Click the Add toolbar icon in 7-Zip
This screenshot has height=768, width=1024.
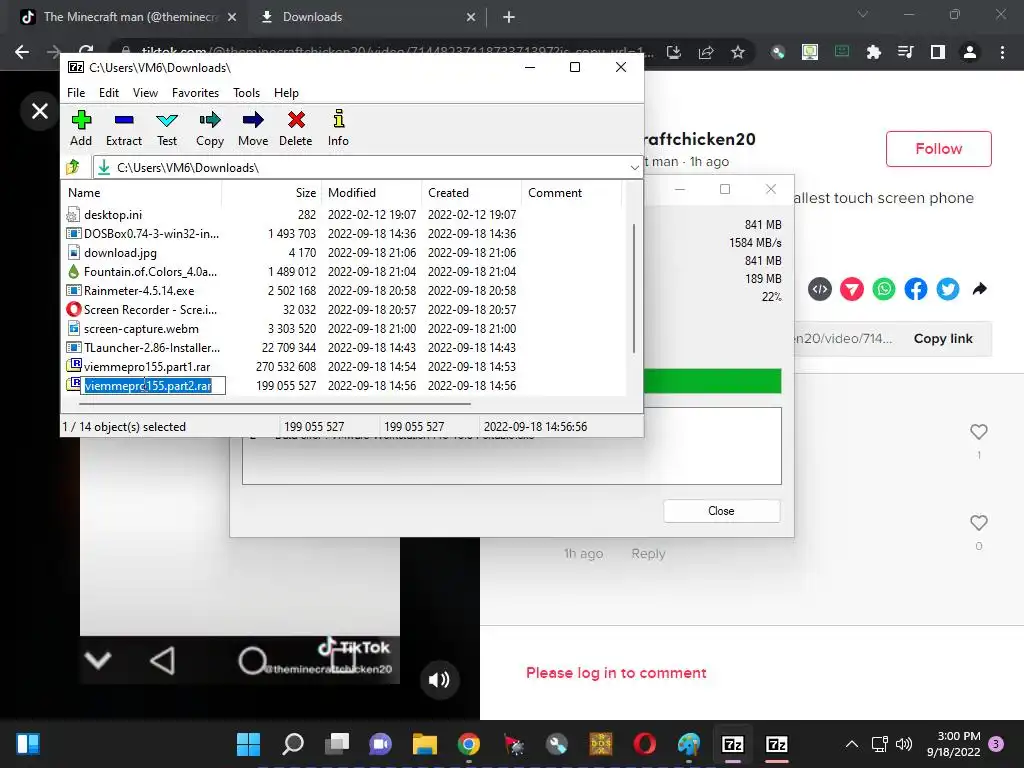(x=81, y=128)
